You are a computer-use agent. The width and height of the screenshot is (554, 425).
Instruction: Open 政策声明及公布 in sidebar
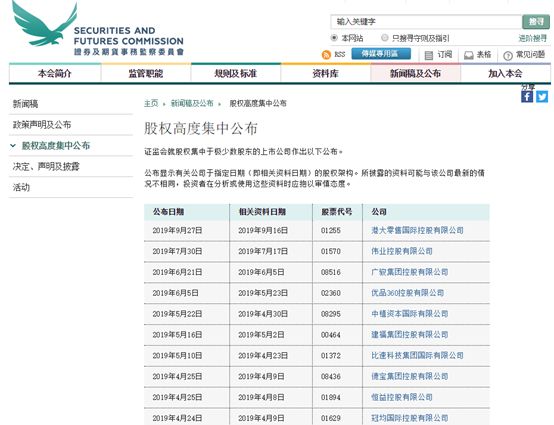coord(42,125)
